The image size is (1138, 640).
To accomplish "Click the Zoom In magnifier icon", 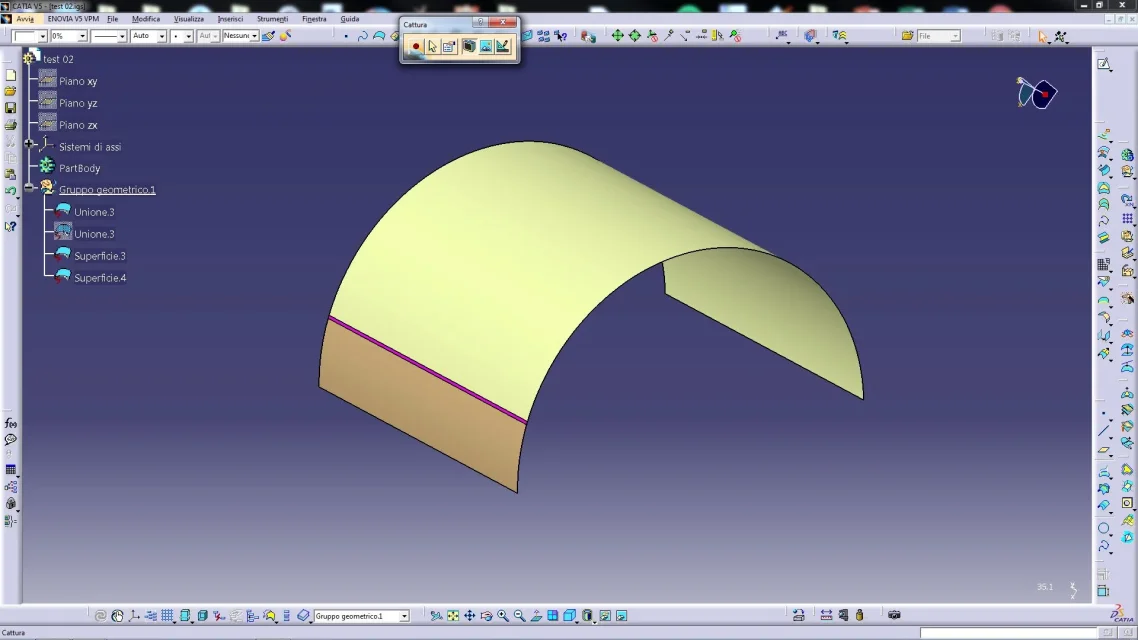I will 503,616.
